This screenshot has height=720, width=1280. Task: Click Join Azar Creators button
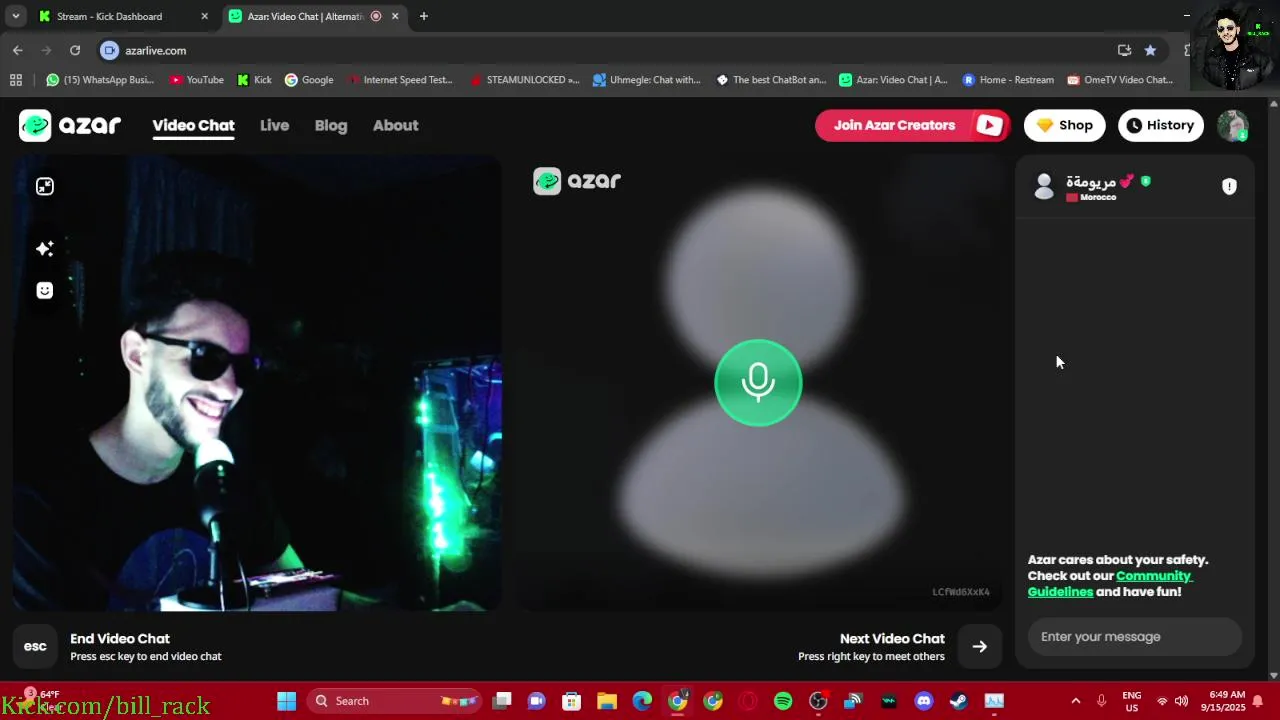(x=912, y=125)
